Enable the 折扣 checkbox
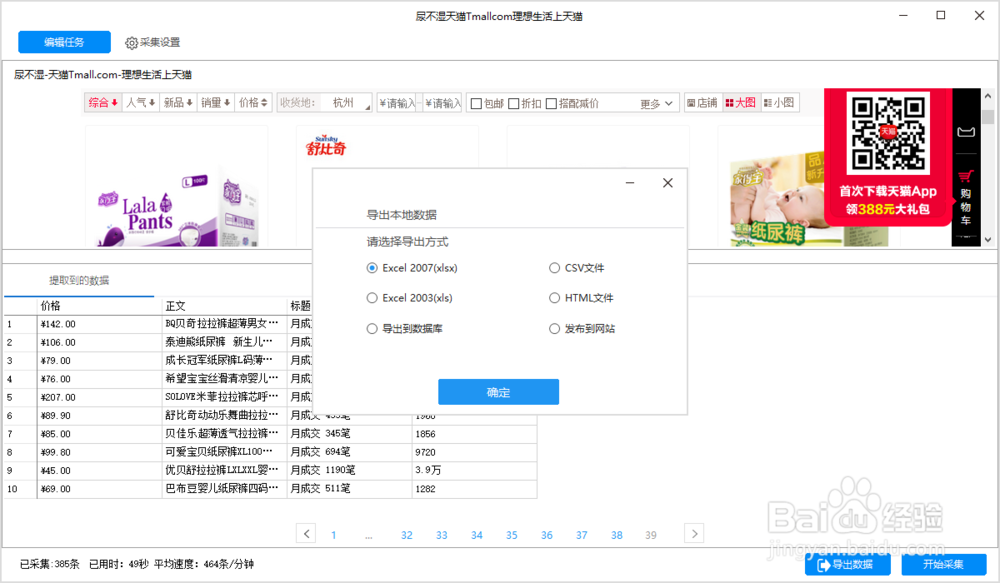 point(513,103)
